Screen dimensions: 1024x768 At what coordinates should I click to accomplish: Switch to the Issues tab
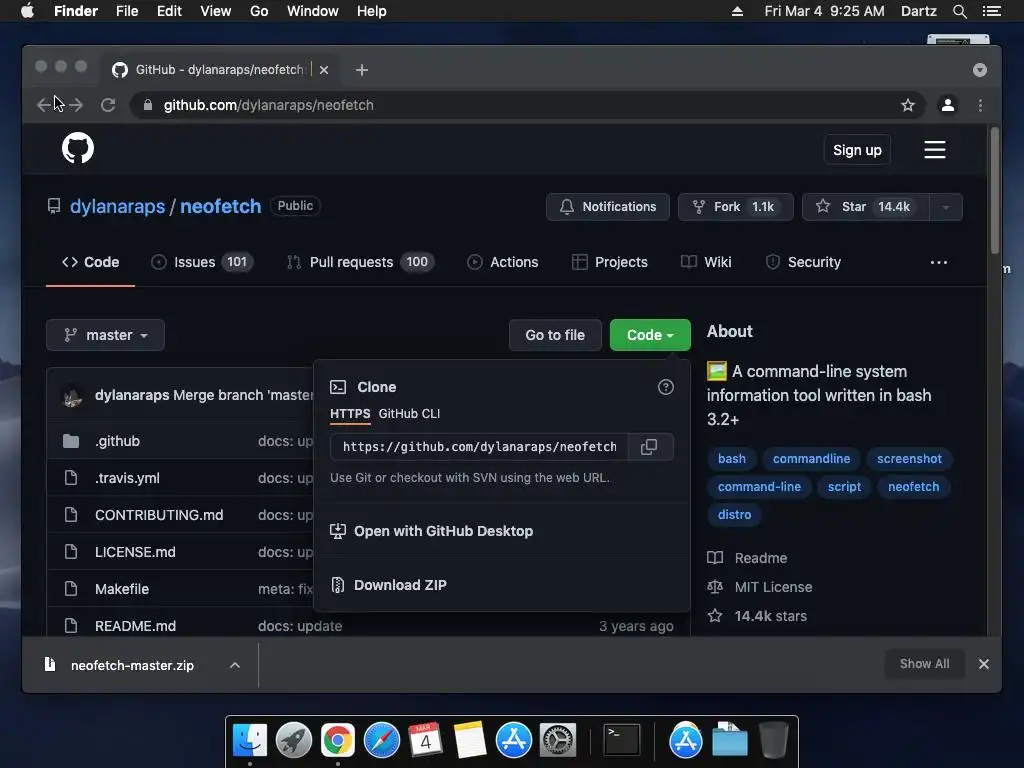[202, 263]
